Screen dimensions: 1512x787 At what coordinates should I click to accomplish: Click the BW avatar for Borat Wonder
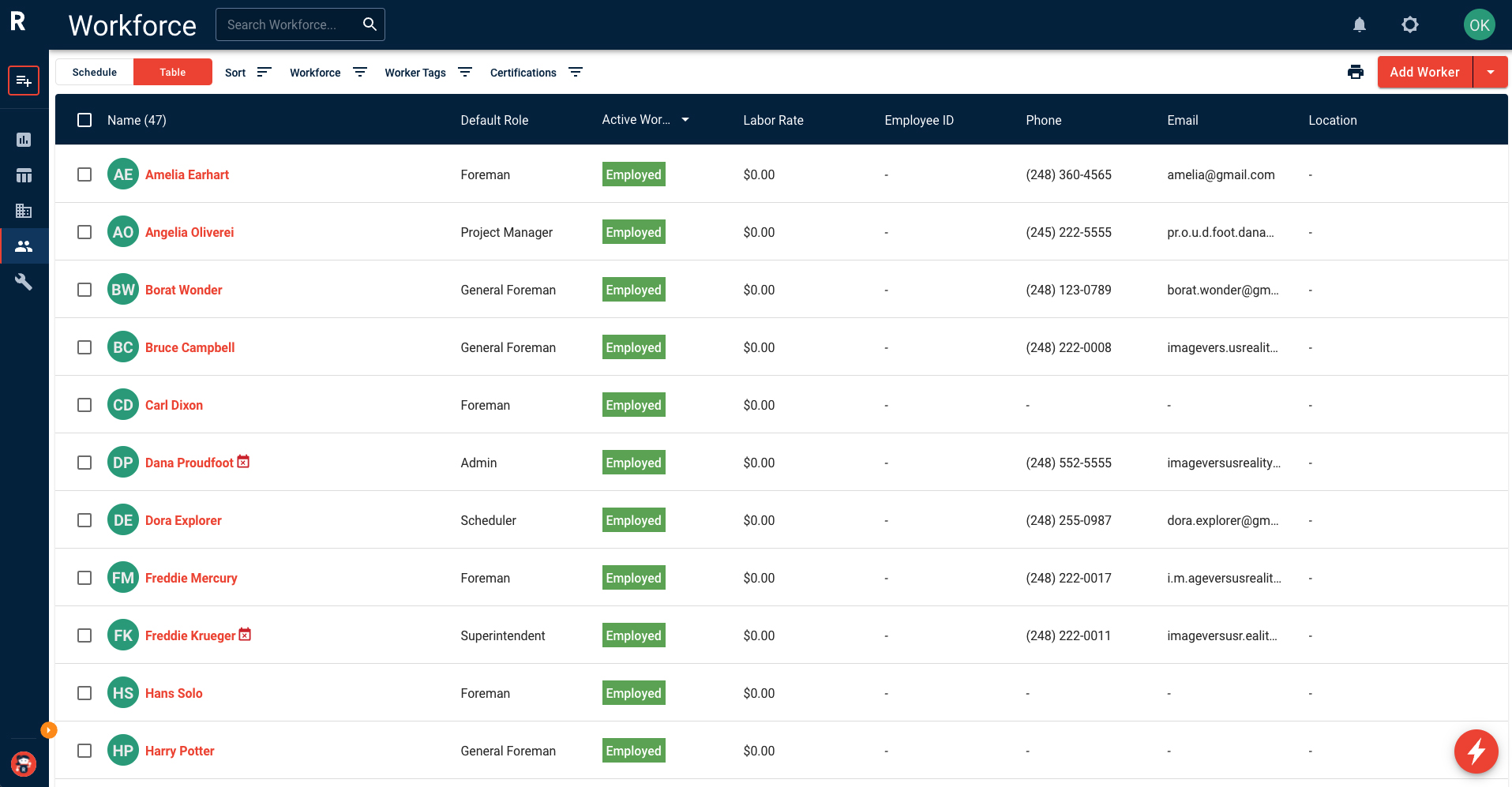tap(123, 289)
